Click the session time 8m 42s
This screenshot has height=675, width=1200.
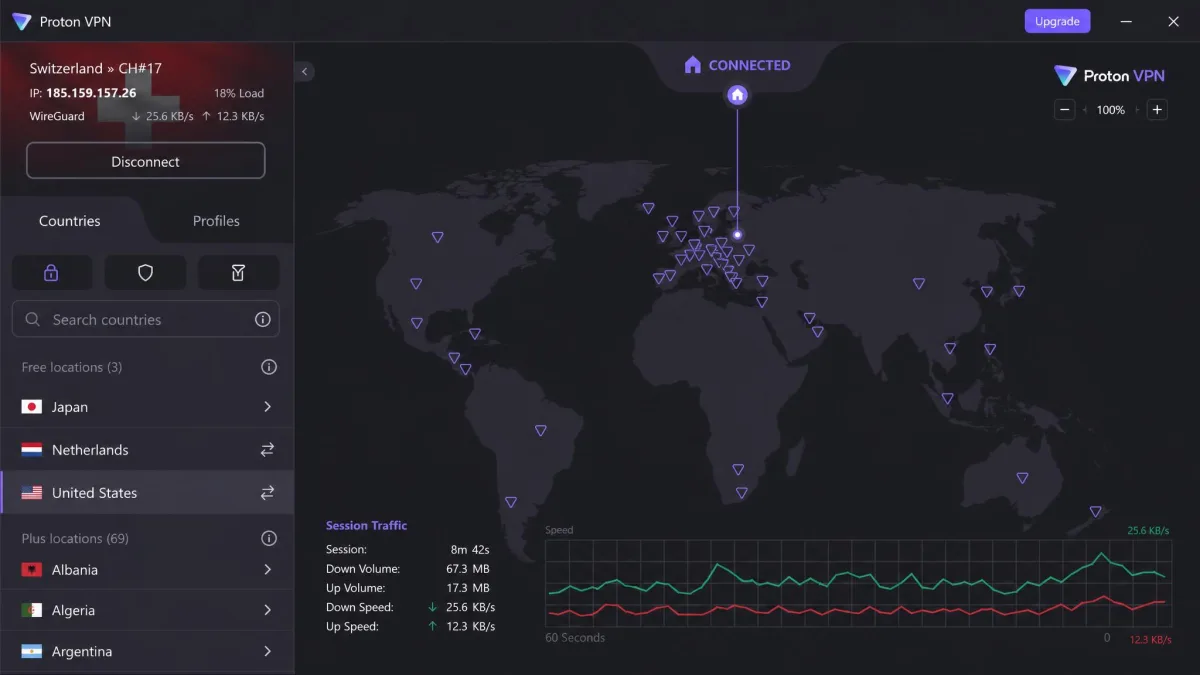468,549
